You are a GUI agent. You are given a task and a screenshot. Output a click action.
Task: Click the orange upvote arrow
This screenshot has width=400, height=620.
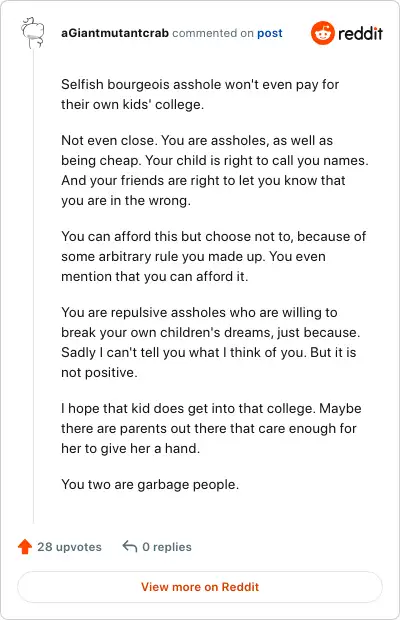click(25, 546)
